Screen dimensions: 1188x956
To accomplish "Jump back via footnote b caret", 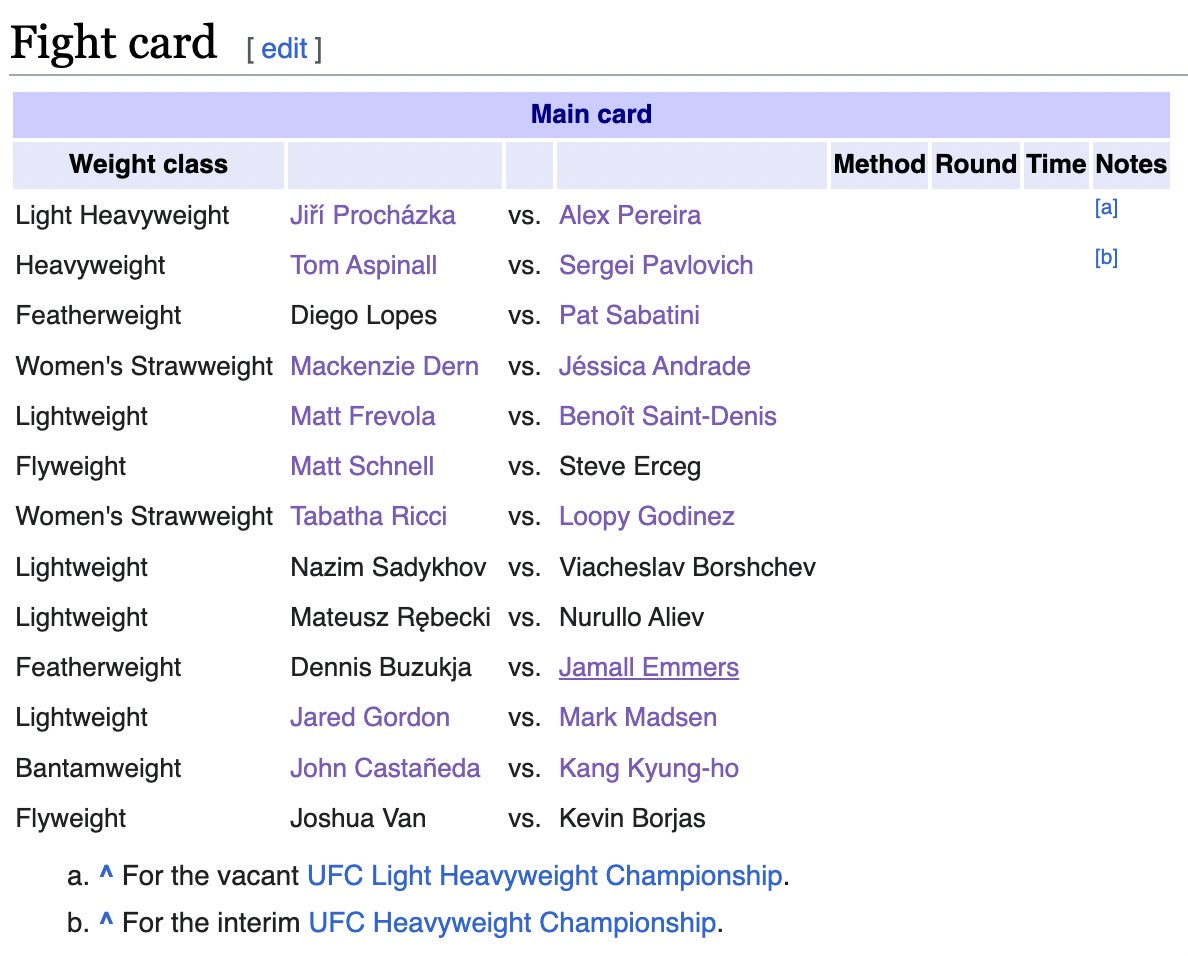I will tap(106, 922).
